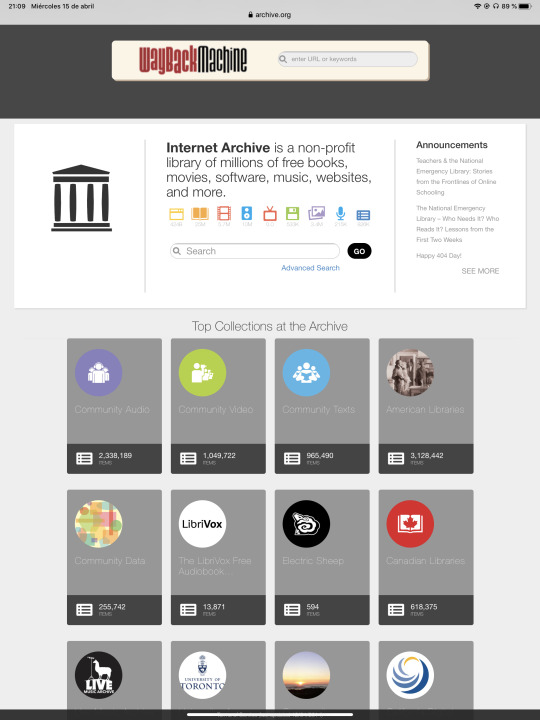Open the LibriVox logo icon
Screen dimensions: 540x720
click(x=202, y=524)
